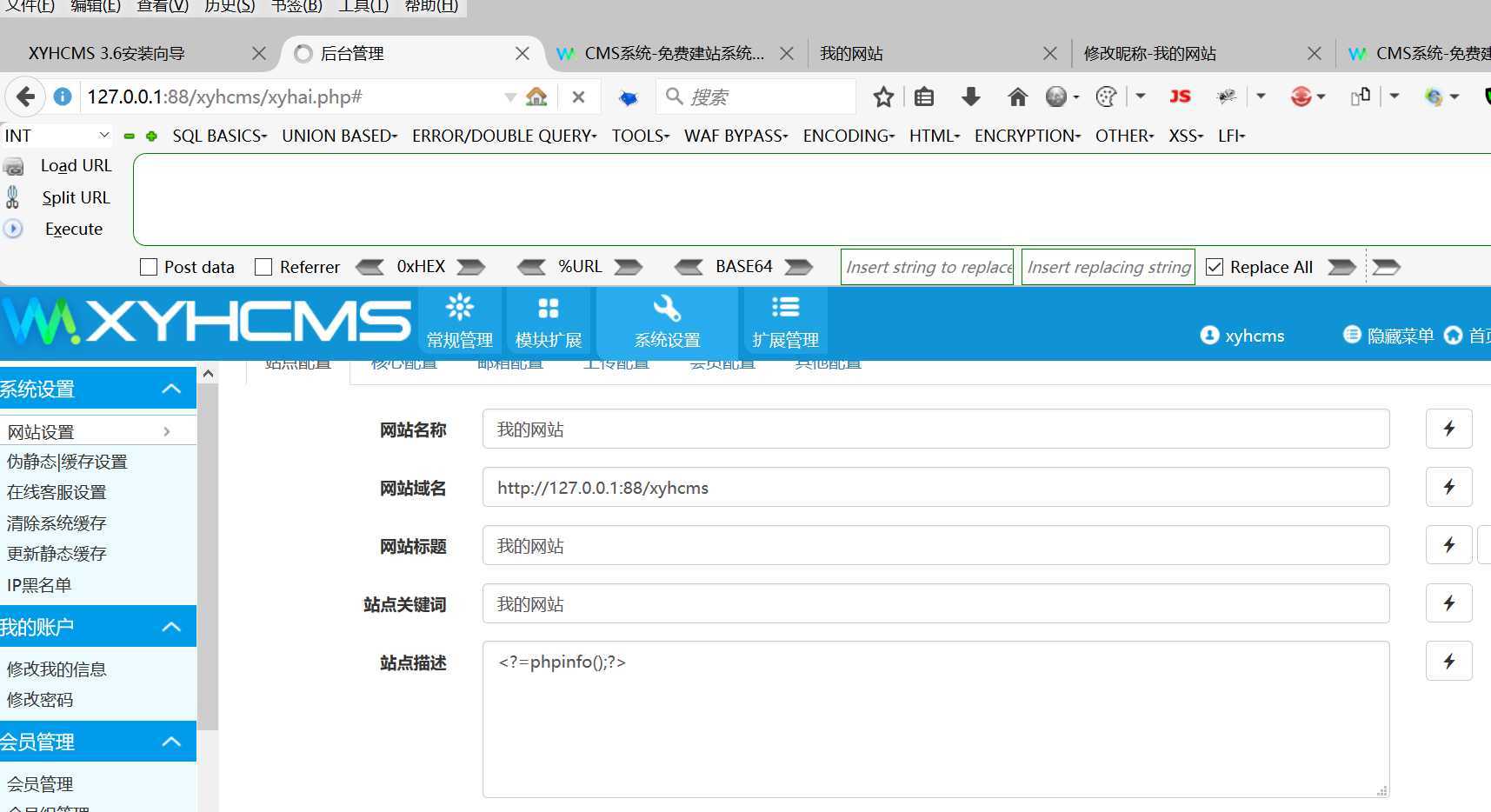Collapse 会员管理 sidebar group

[97, 742]
